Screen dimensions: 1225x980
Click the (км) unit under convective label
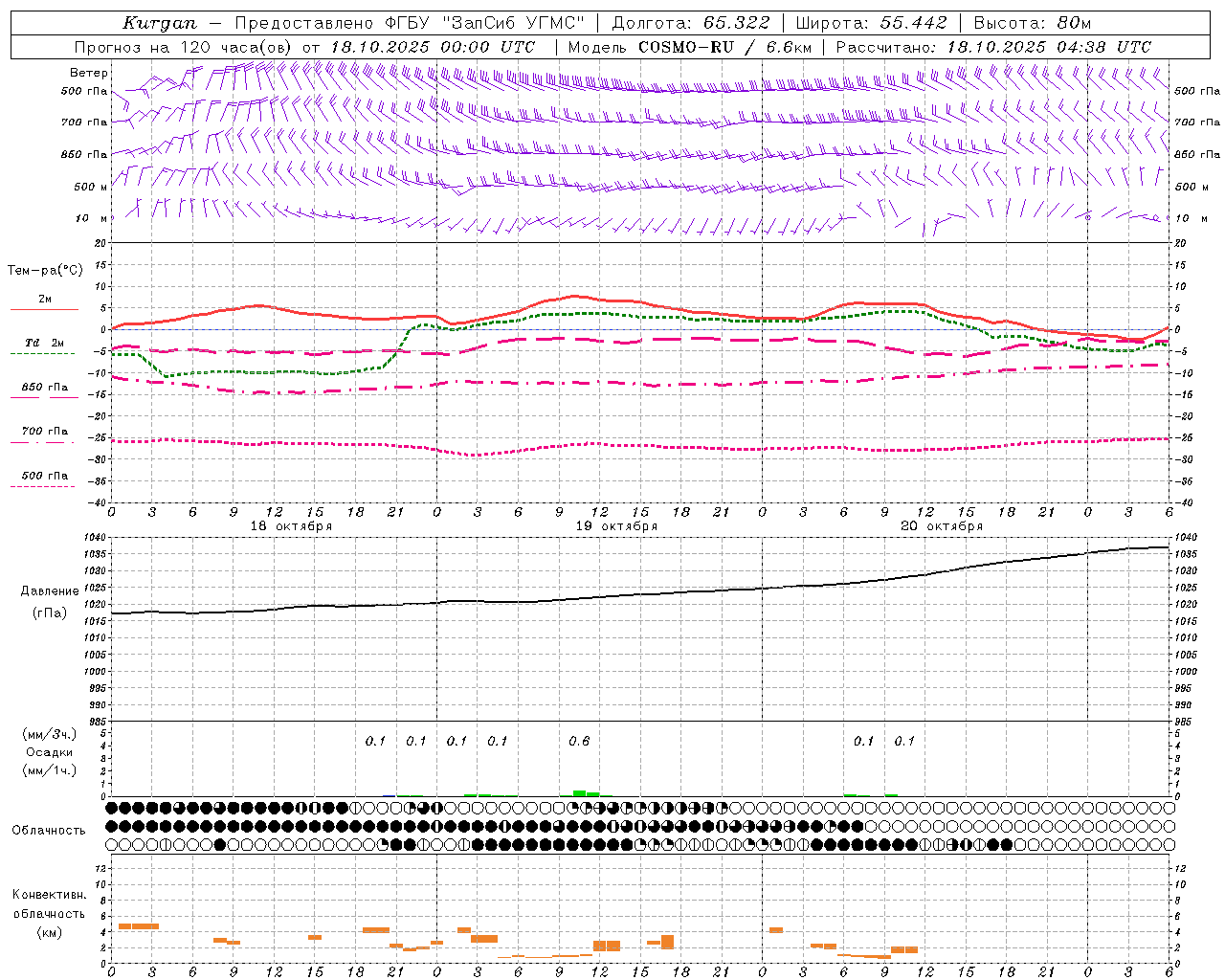coord(49,932)
